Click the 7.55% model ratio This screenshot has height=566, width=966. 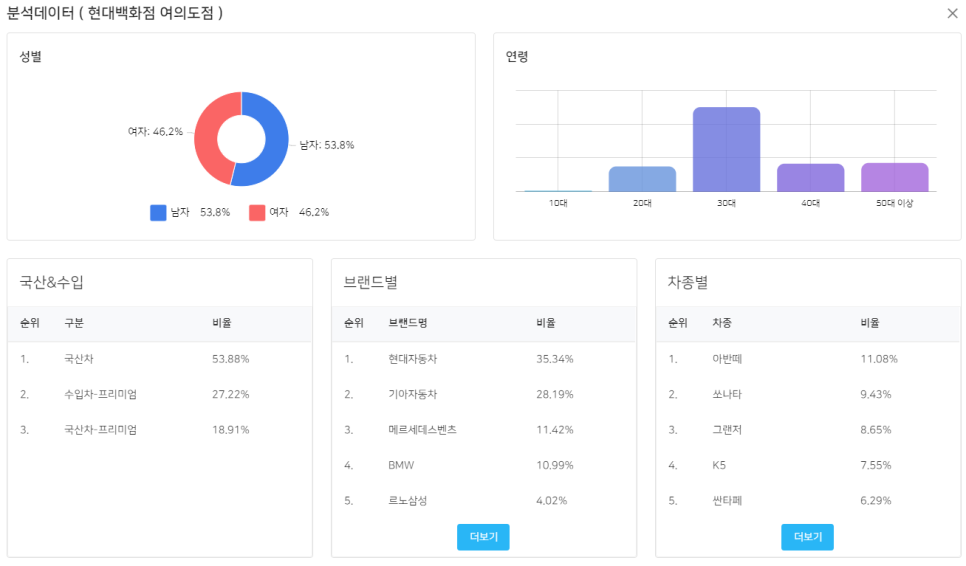tap(875, 466)
